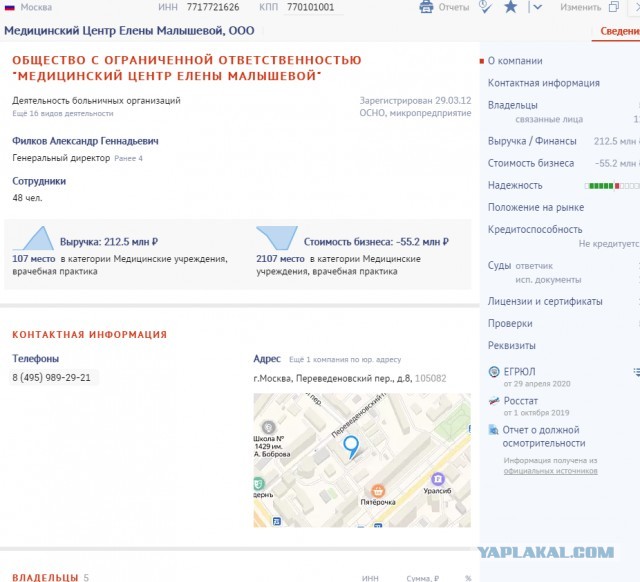
Task: Select the ИНН value 7717721626
Action: (x=213, y=7)
